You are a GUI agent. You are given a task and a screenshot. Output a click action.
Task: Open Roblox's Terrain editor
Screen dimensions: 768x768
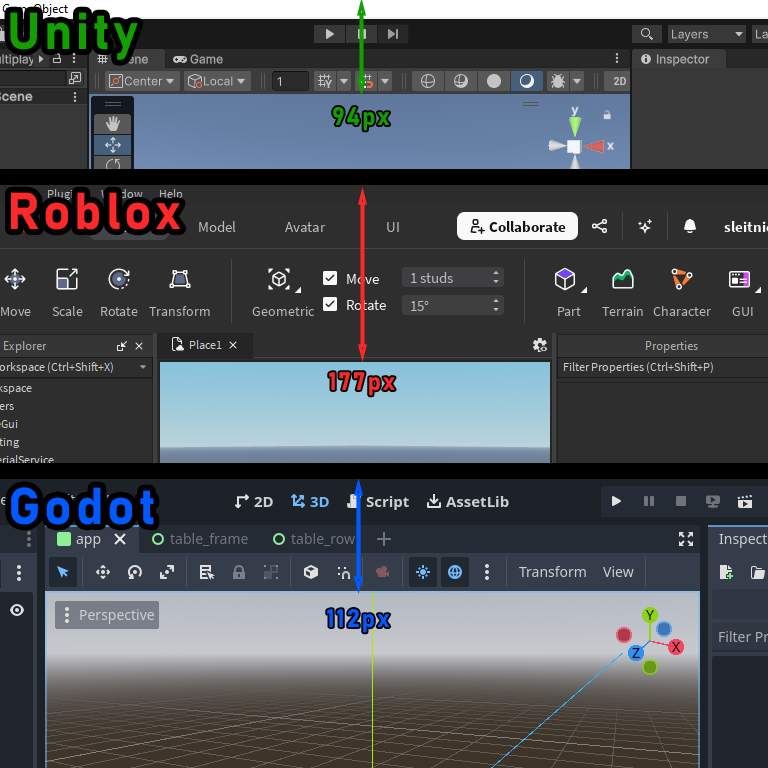(x=623, y=292)
